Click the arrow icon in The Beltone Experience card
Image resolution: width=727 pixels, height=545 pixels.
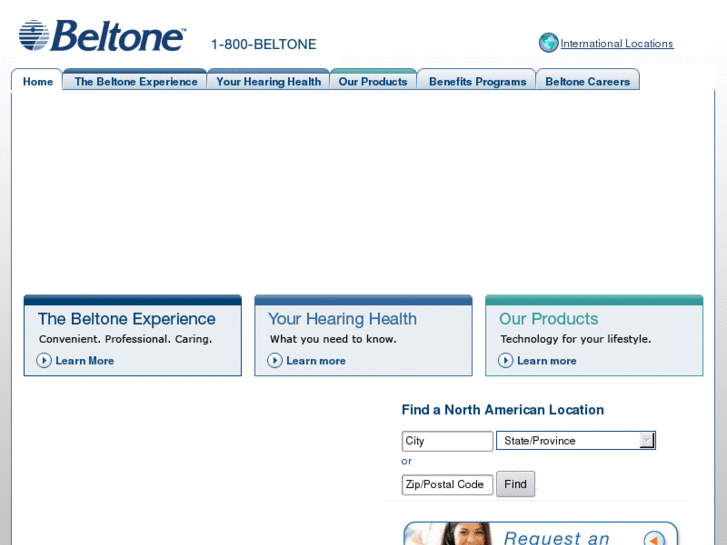[x=44, y=360]
